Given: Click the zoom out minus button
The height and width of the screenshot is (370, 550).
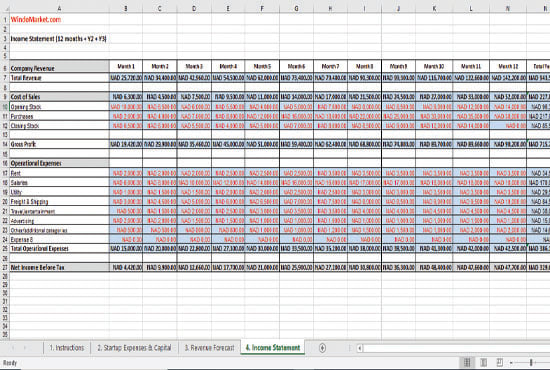Looking at the screenshot, I should click(512, 362).
